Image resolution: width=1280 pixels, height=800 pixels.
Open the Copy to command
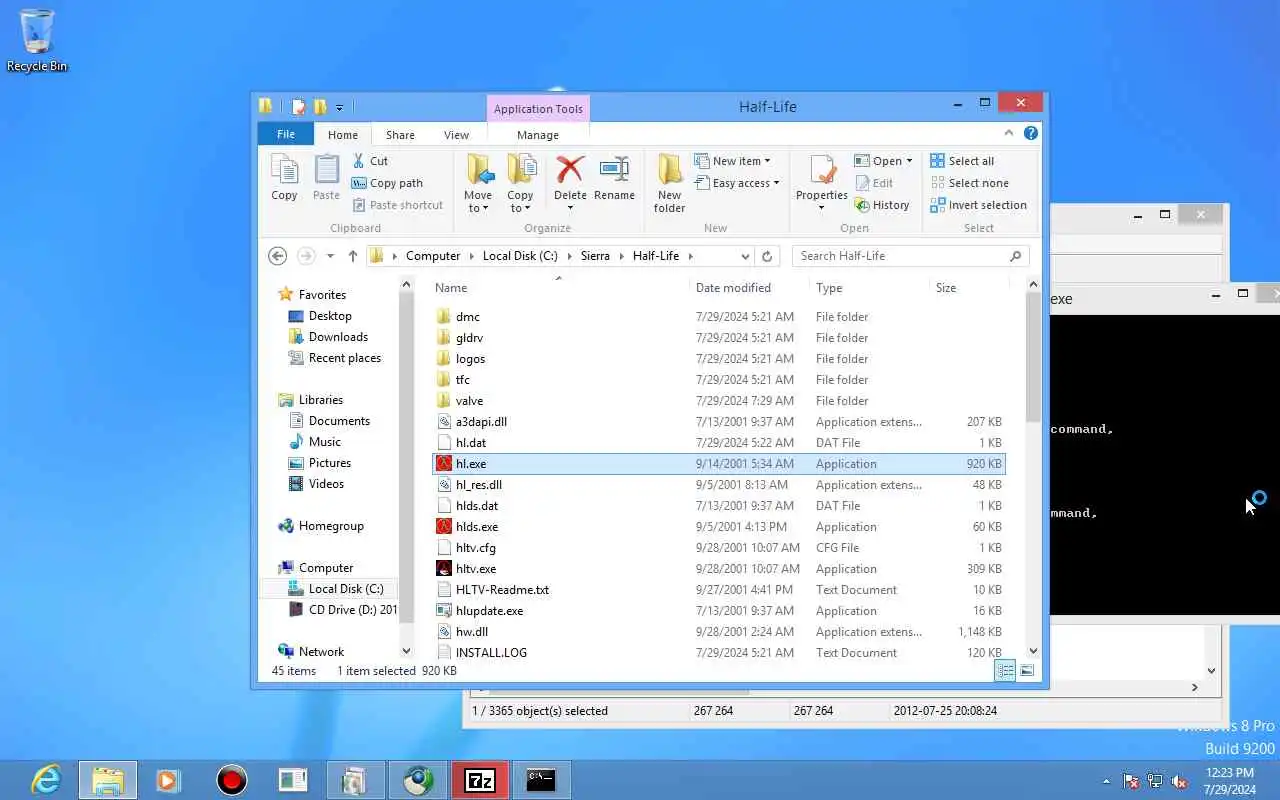[520, 183]
